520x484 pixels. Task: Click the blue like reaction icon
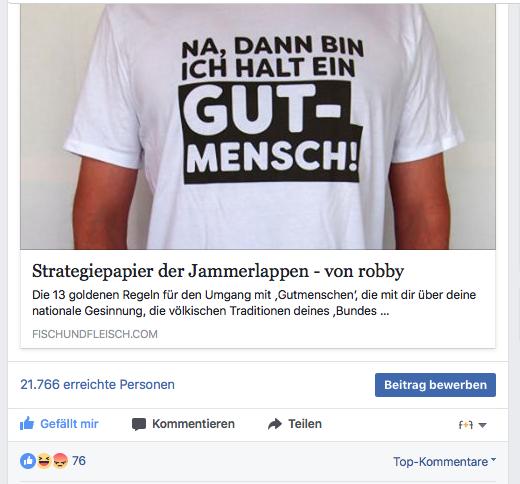(x=28, y=461)
